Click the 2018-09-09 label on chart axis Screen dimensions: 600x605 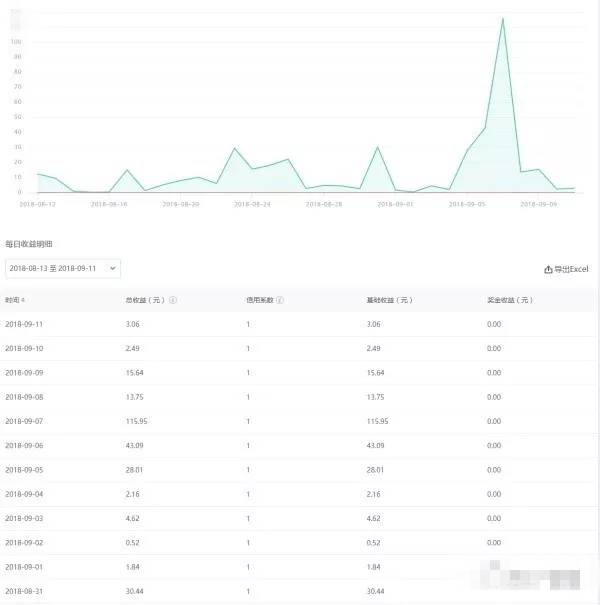(539, 204)
